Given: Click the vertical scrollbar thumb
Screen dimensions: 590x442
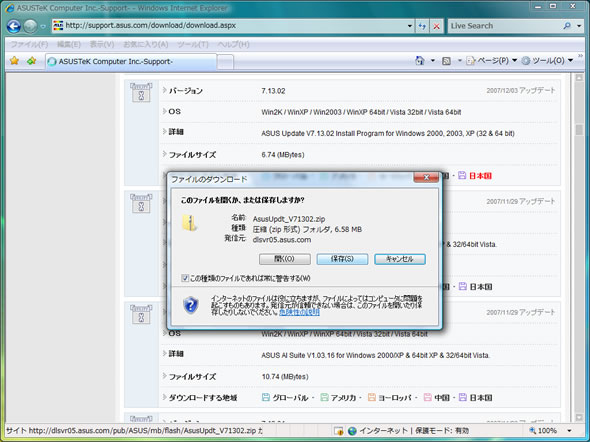Looking at the screenshot, I should (x=579, y=129).
